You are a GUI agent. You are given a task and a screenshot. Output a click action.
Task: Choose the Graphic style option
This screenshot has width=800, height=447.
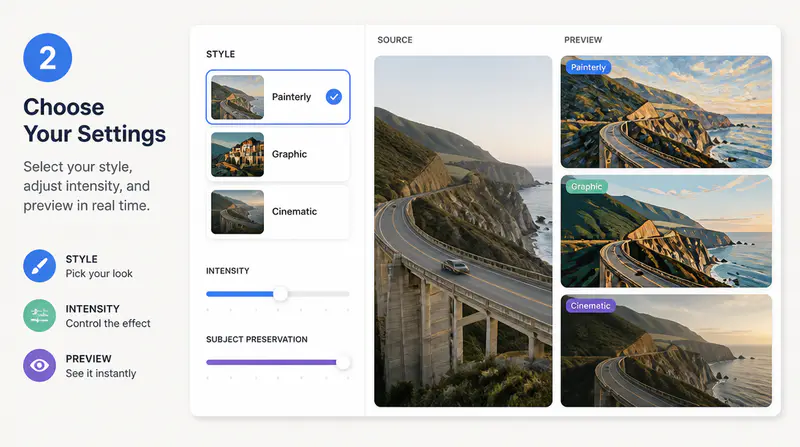tap(278, 155)
